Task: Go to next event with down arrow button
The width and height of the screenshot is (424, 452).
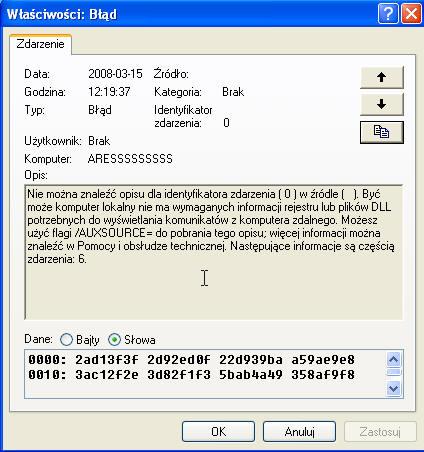Action: [382, 104]
